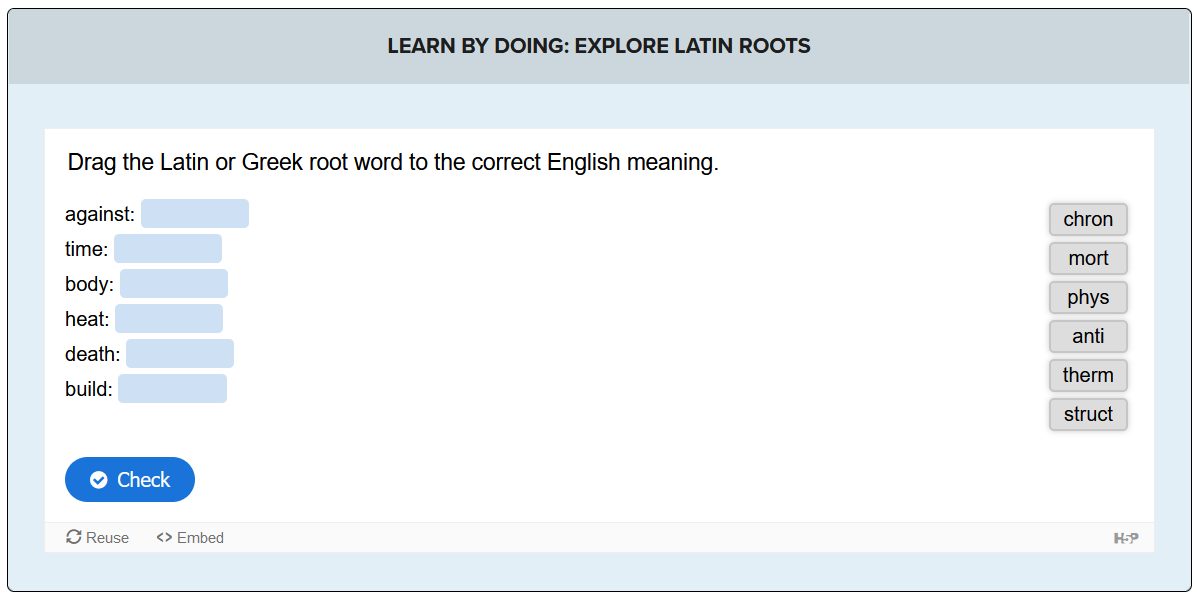This screenshot has height=597, width=1197.
Task: Select the 'phys' draggable word
Action: coord(1088,297)
